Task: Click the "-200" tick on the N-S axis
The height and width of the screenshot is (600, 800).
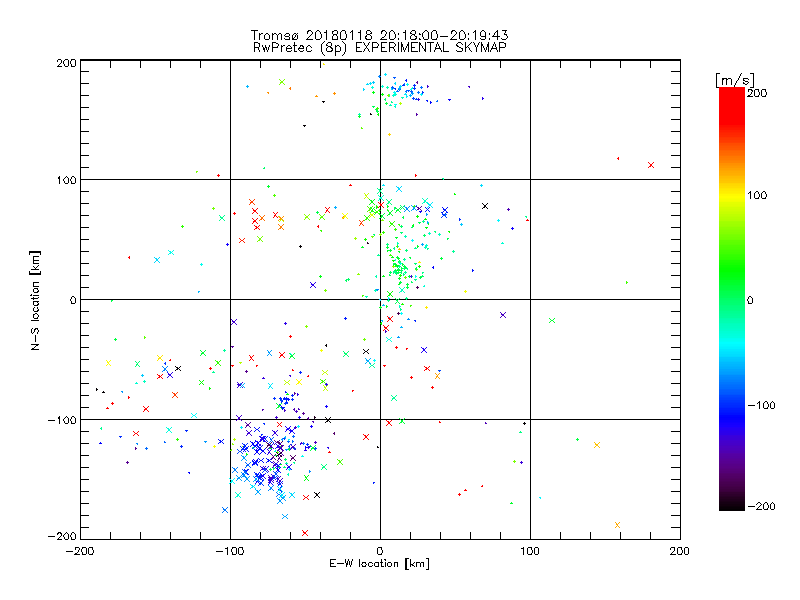Action: tap(62, 536)
